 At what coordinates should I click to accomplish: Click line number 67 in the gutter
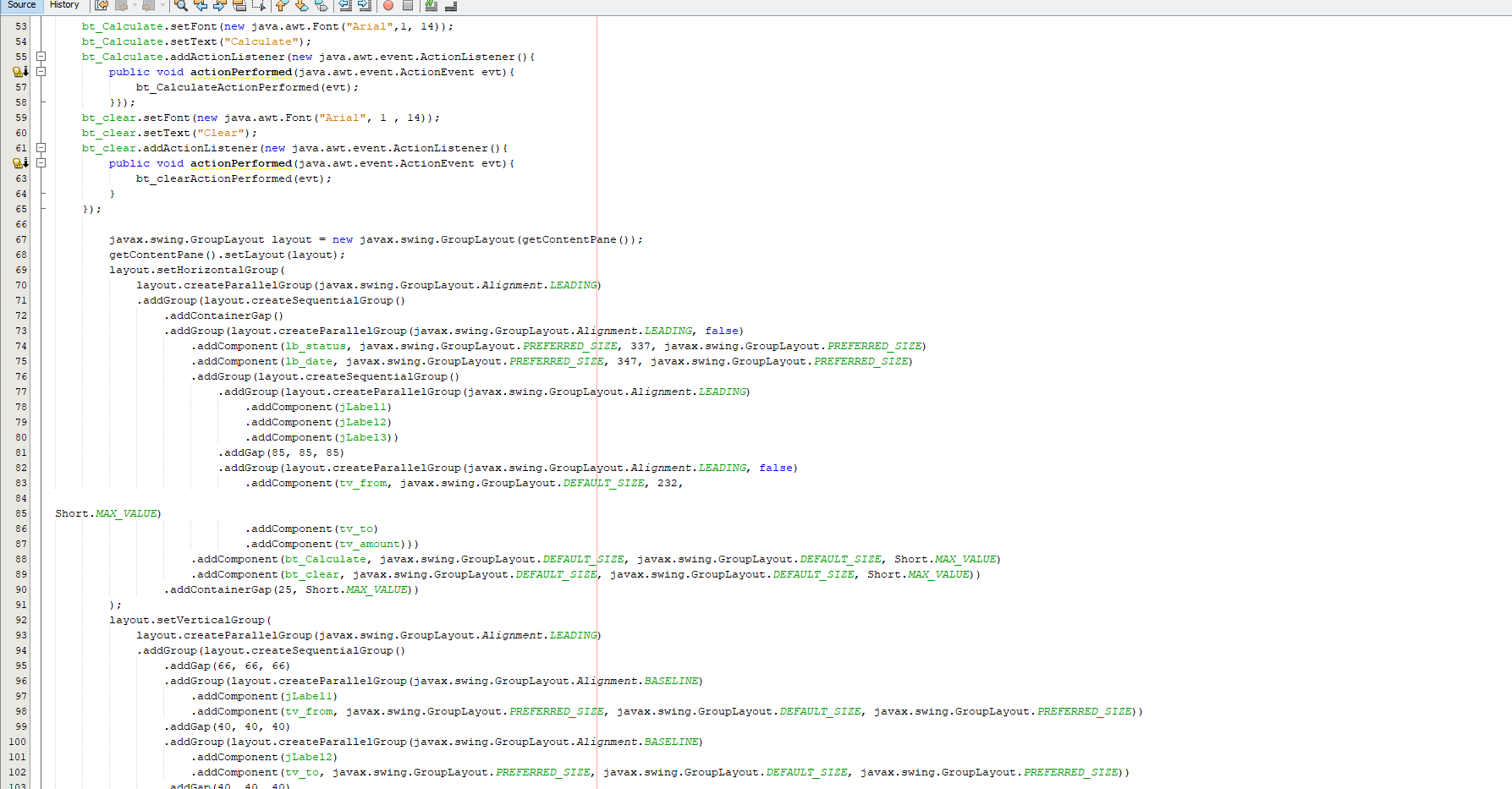coord(21,239)
